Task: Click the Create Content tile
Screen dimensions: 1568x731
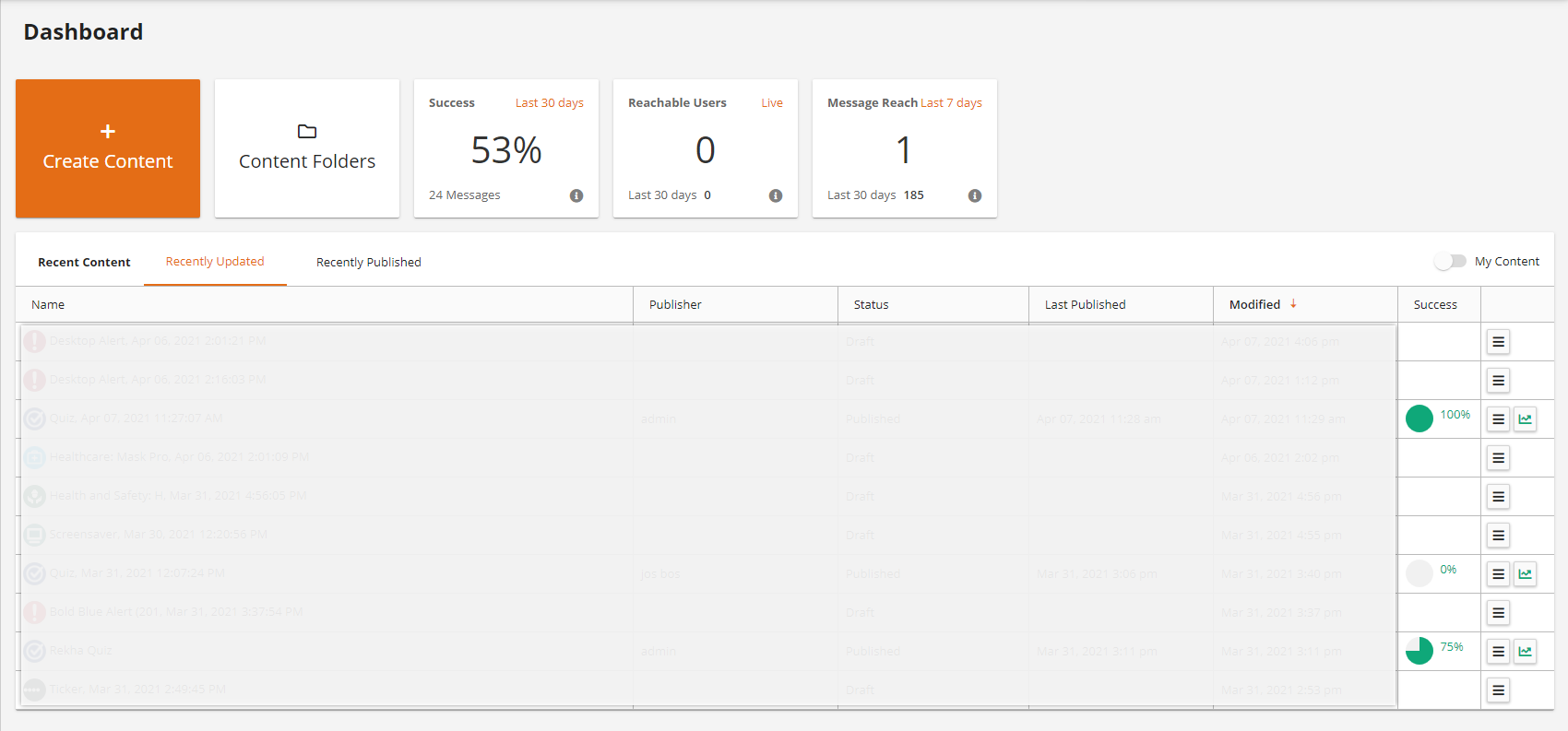Action: (108, 148)
